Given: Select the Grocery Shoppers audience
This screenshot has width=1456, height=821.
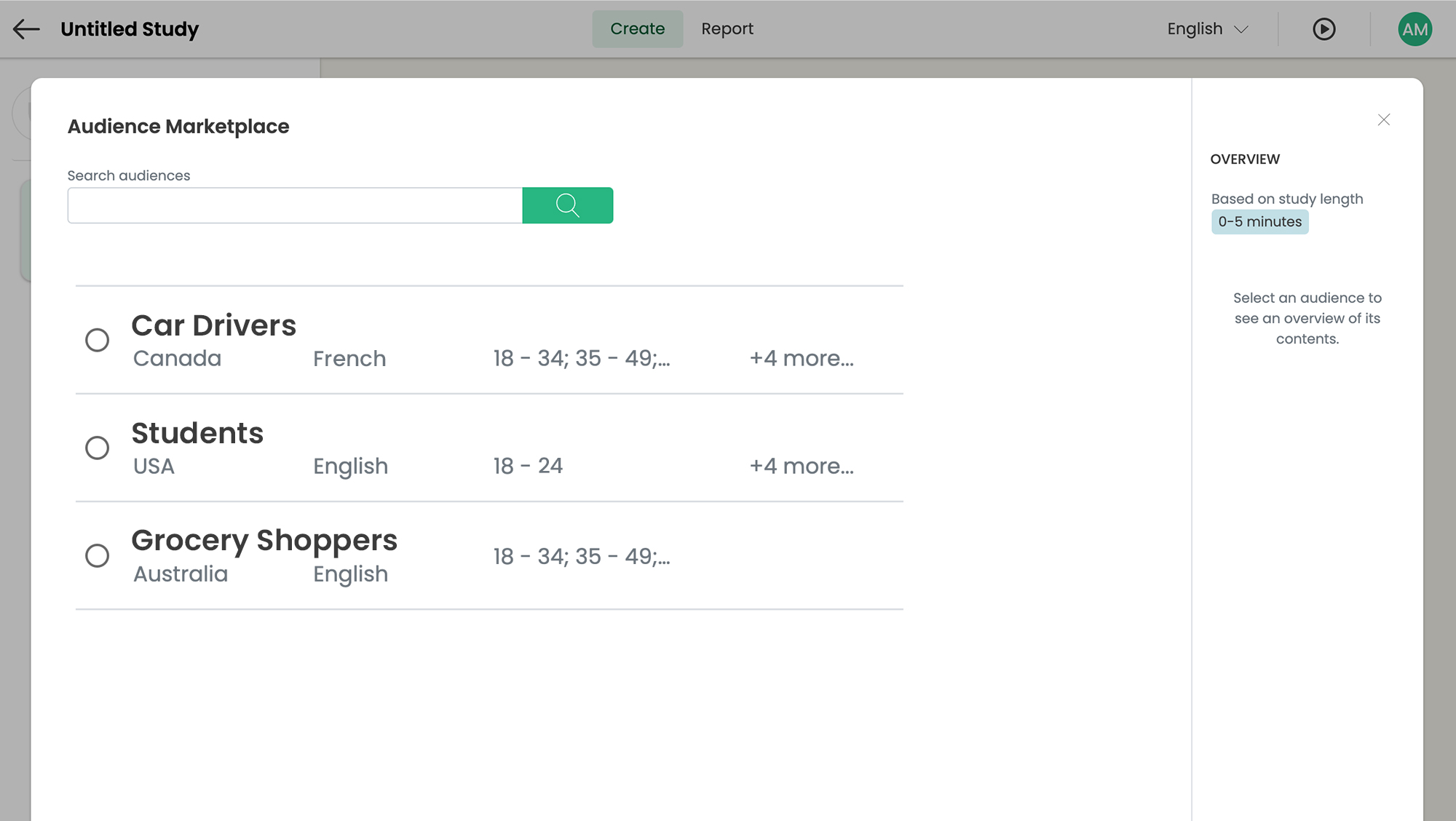Looking at the screenshot, I should click(x=98, y=555).
